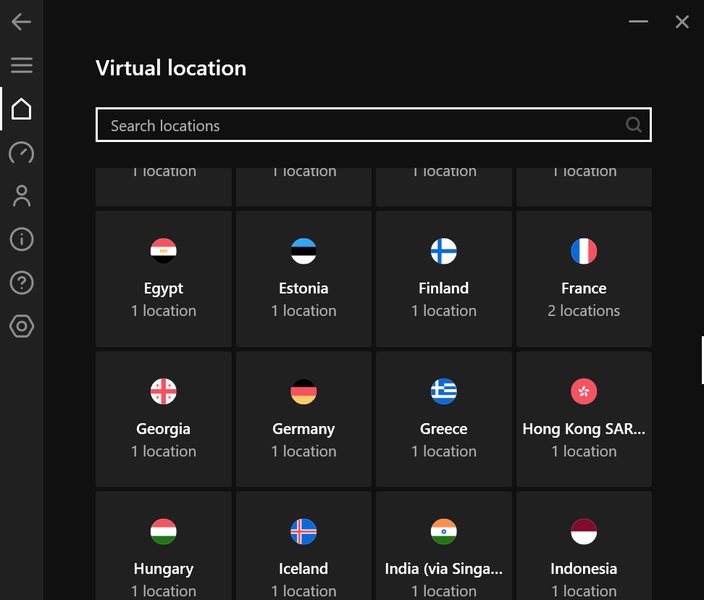Pick Hong Kong SAR location

tap(584, 419)
